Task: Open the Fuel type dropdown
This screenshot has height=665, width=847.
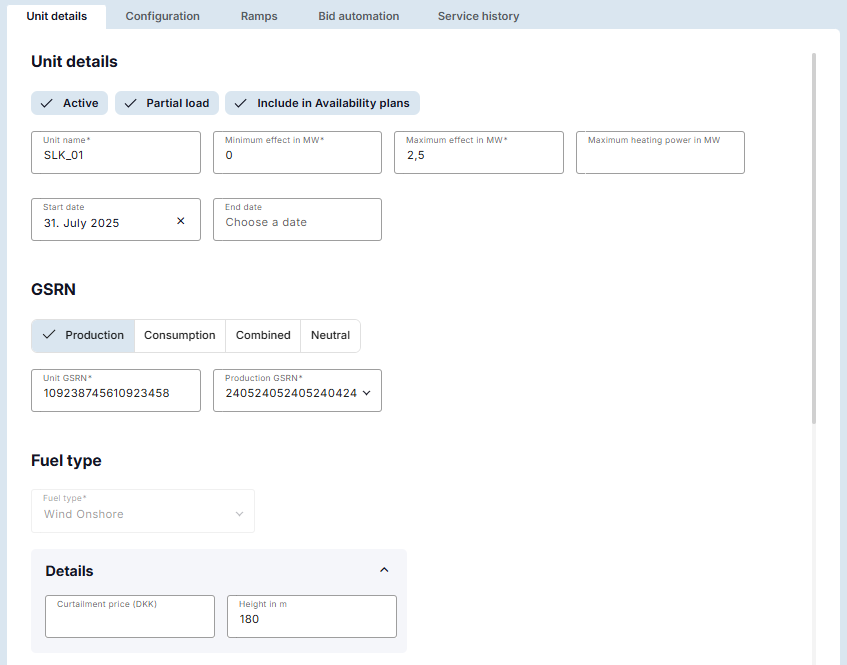Action: click(143, 511)
